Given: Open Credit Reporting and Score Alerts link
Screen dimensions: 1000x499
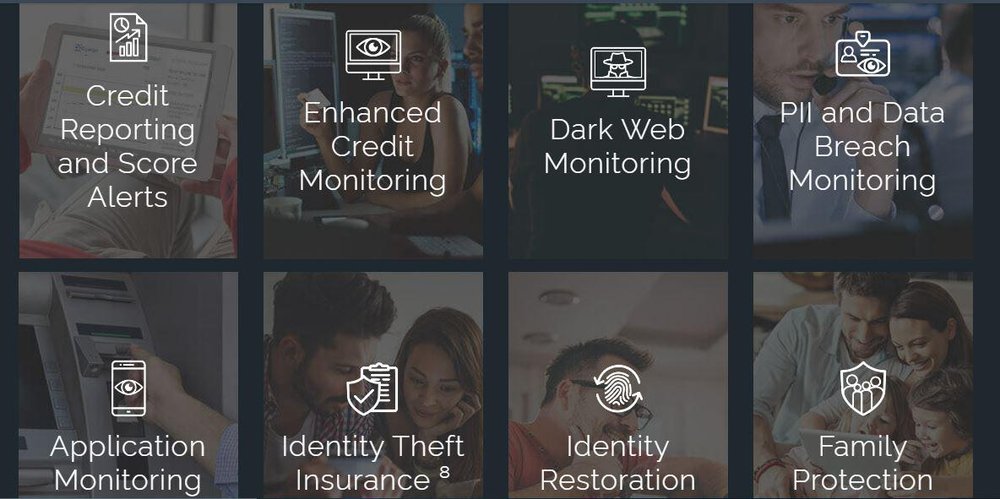Looking at the screenshot, I should [128, 146].
